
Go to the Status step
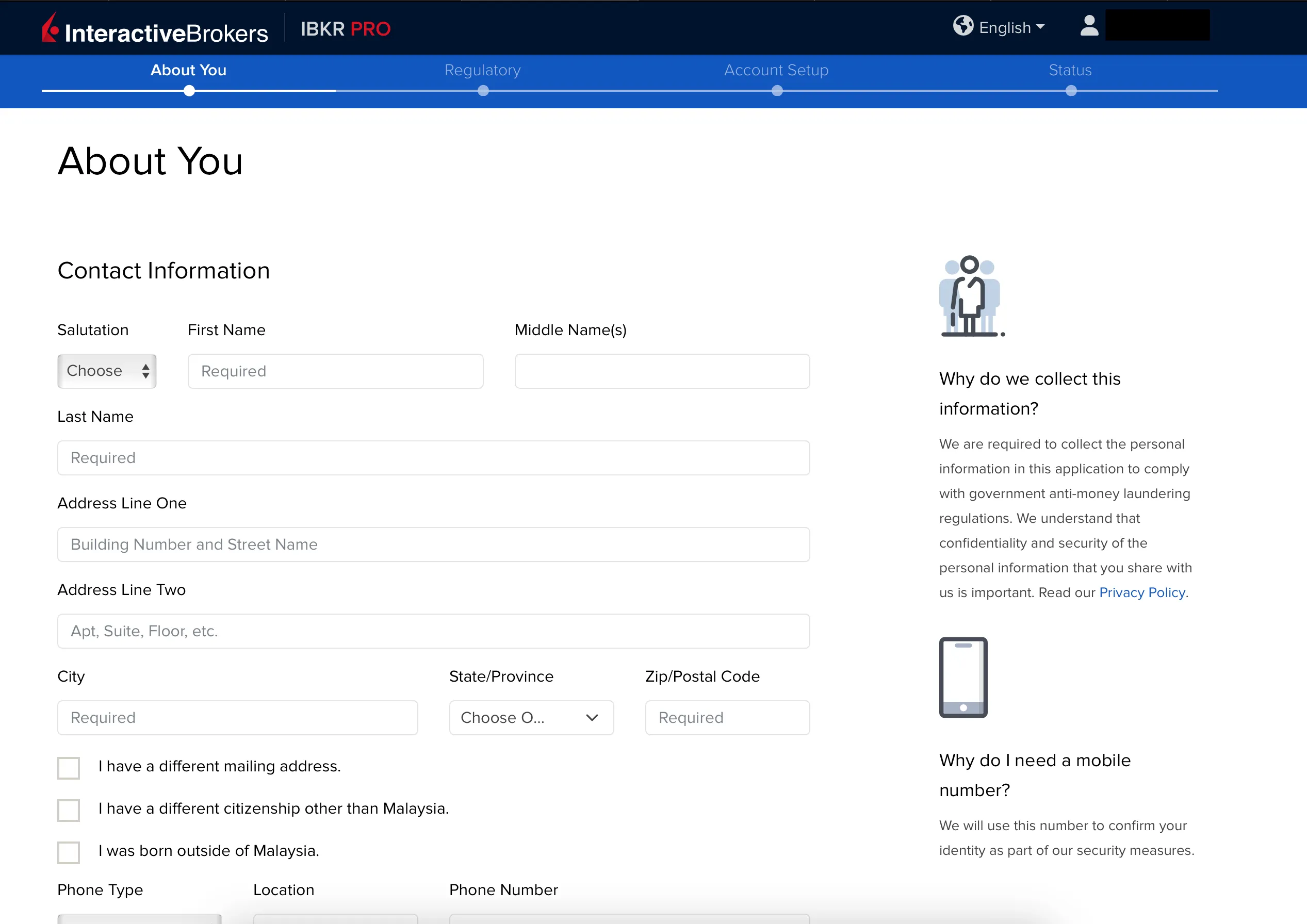1070,70
